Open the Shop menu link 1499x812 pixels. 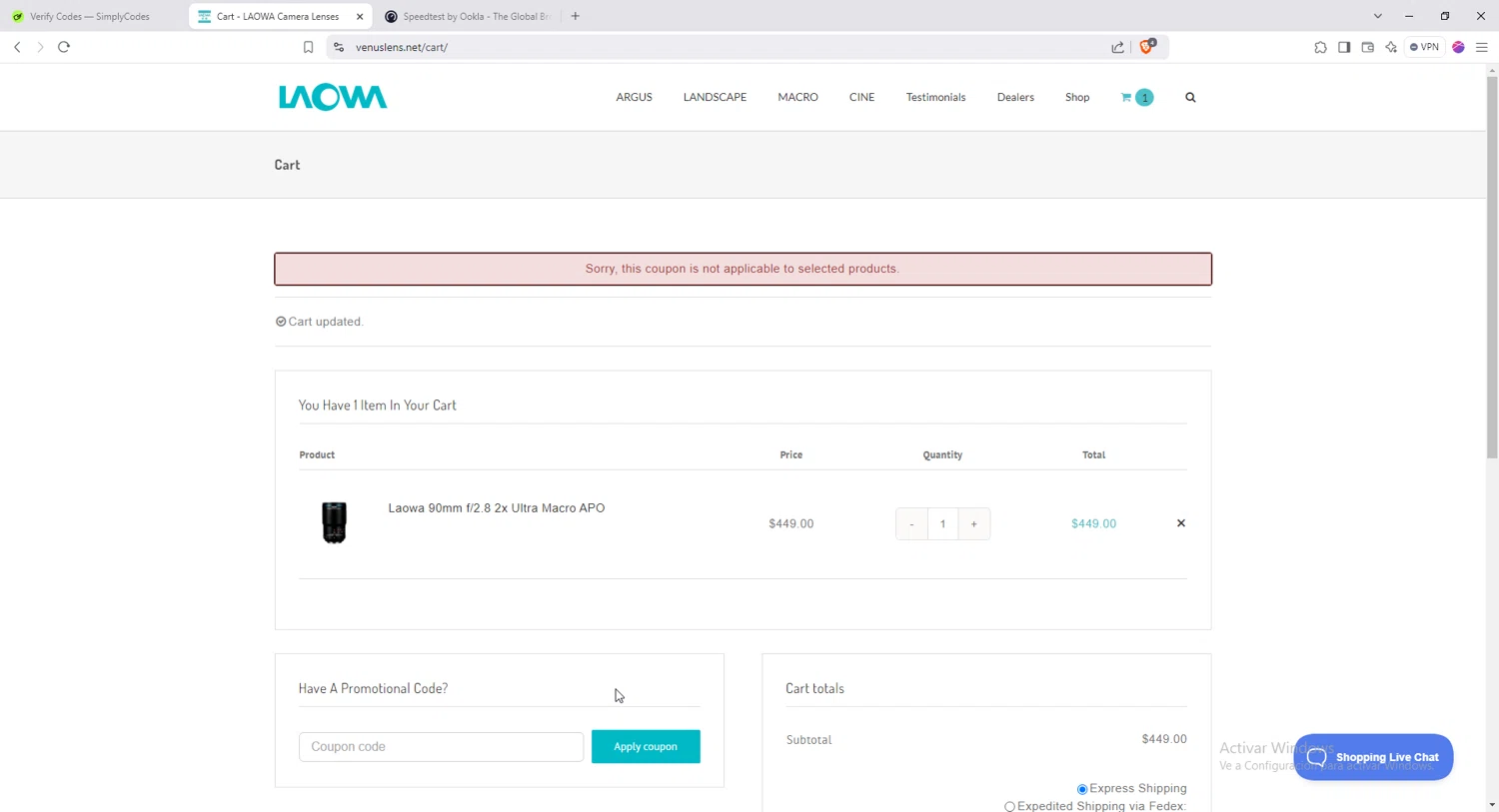(1077, 97)
